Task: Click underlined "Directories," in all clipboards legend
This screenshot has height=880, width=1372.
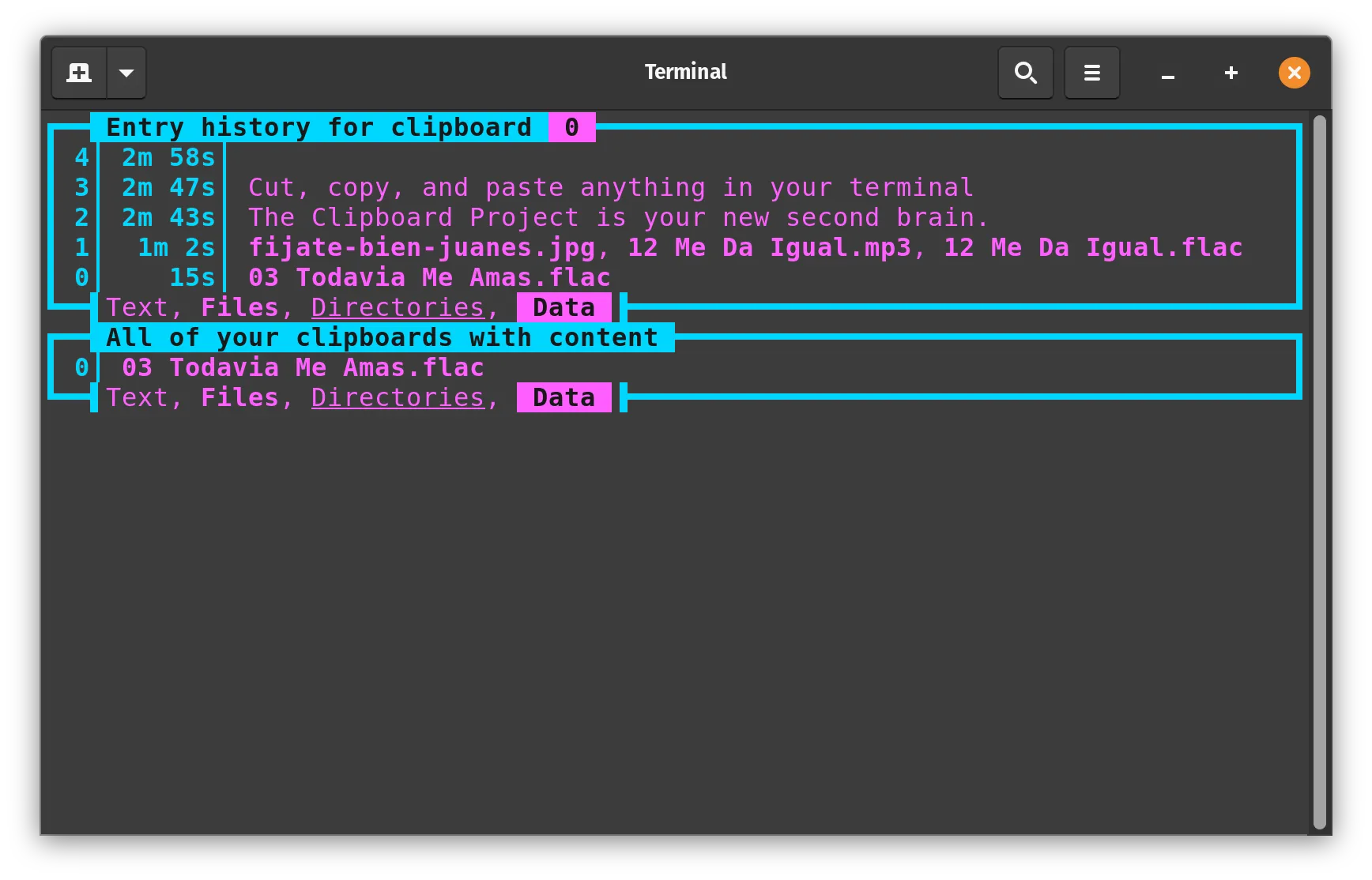Action: [x=405, y=397]
